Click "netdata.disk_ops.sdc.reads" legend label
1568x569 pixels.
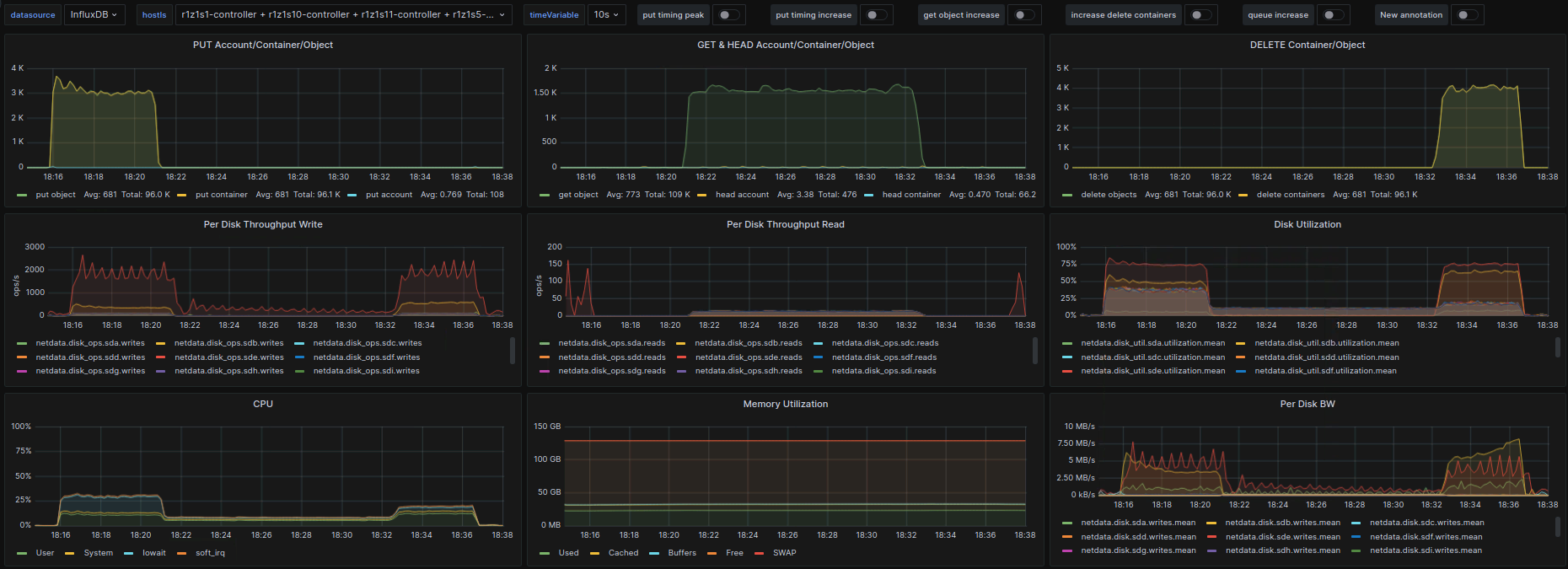click(884, 343)
